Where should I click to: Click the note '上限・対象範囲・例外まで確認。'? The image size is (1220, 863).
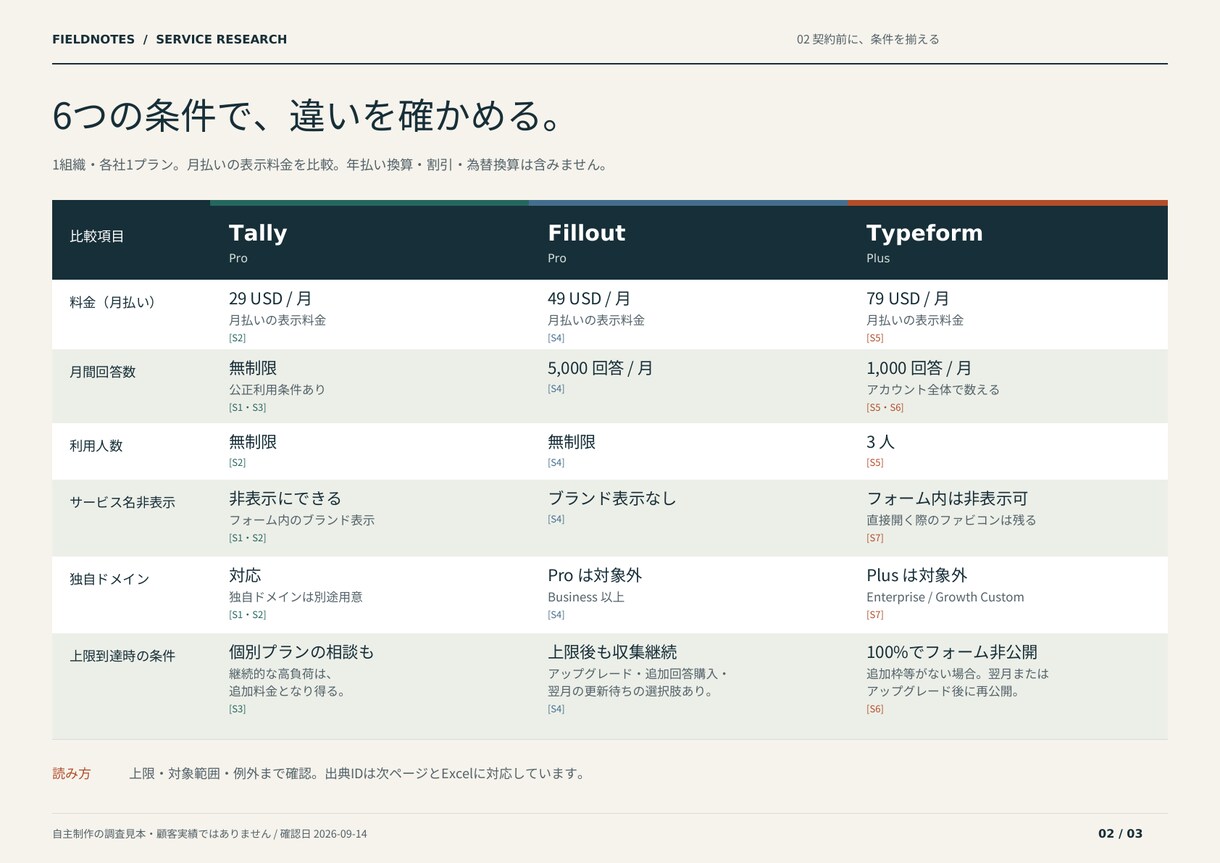(226, 774)
